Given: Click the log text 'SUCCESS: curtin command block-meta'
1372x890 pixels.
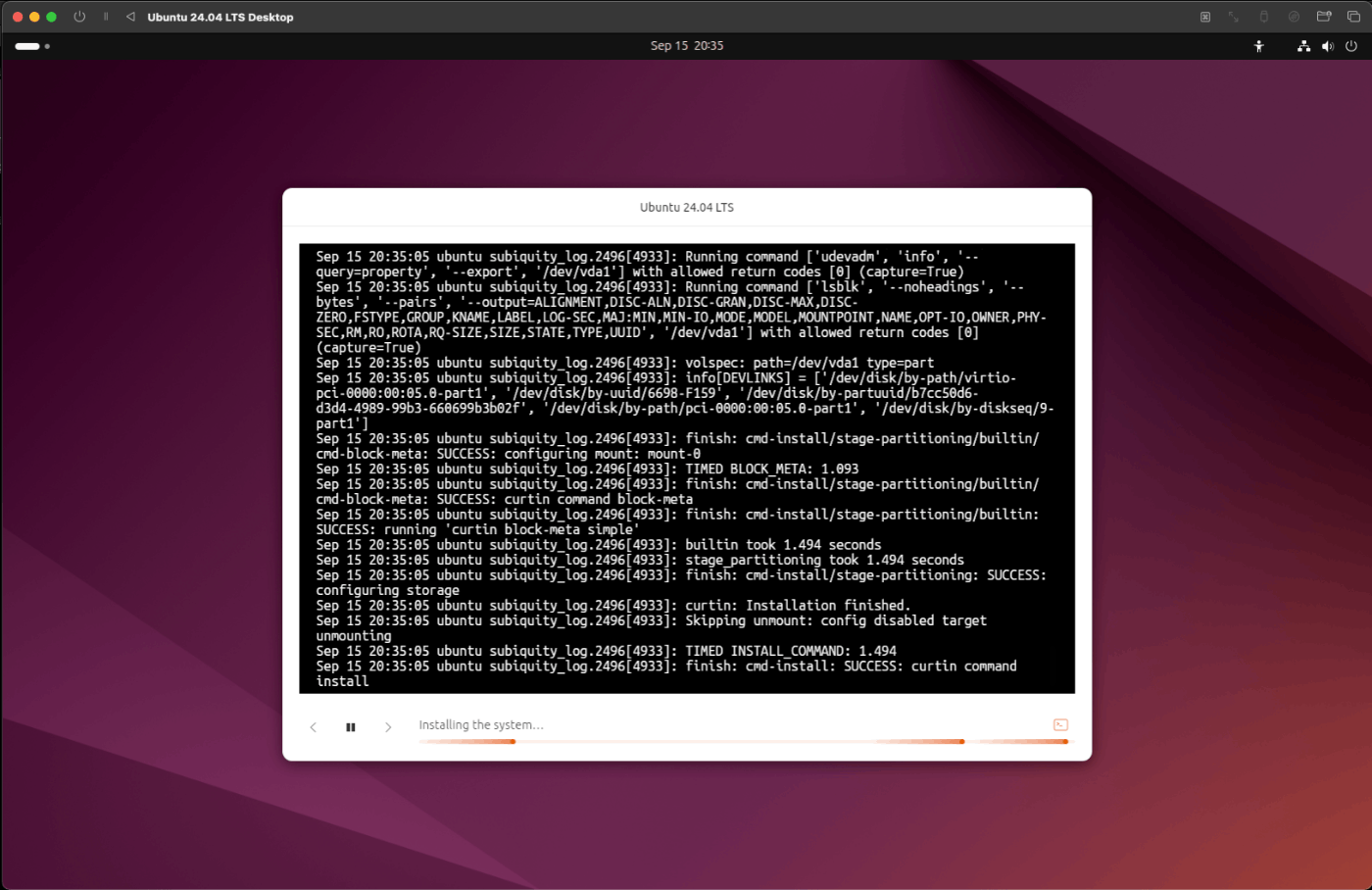Looking at the screenshot, I should (x=564, y=500).
